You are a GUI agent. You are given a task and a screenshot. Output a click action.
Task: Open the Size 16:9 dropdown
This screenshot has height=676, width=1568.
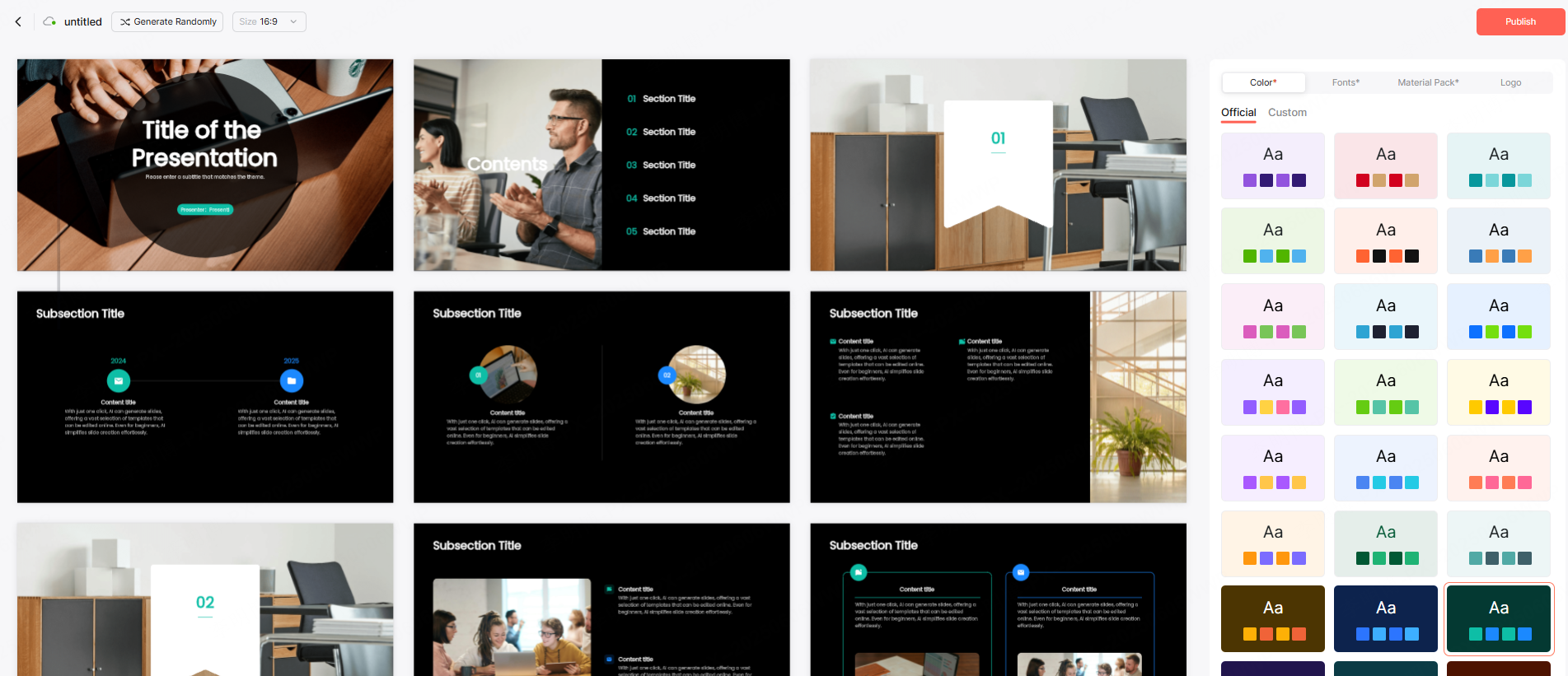click(x=269, y=21)
